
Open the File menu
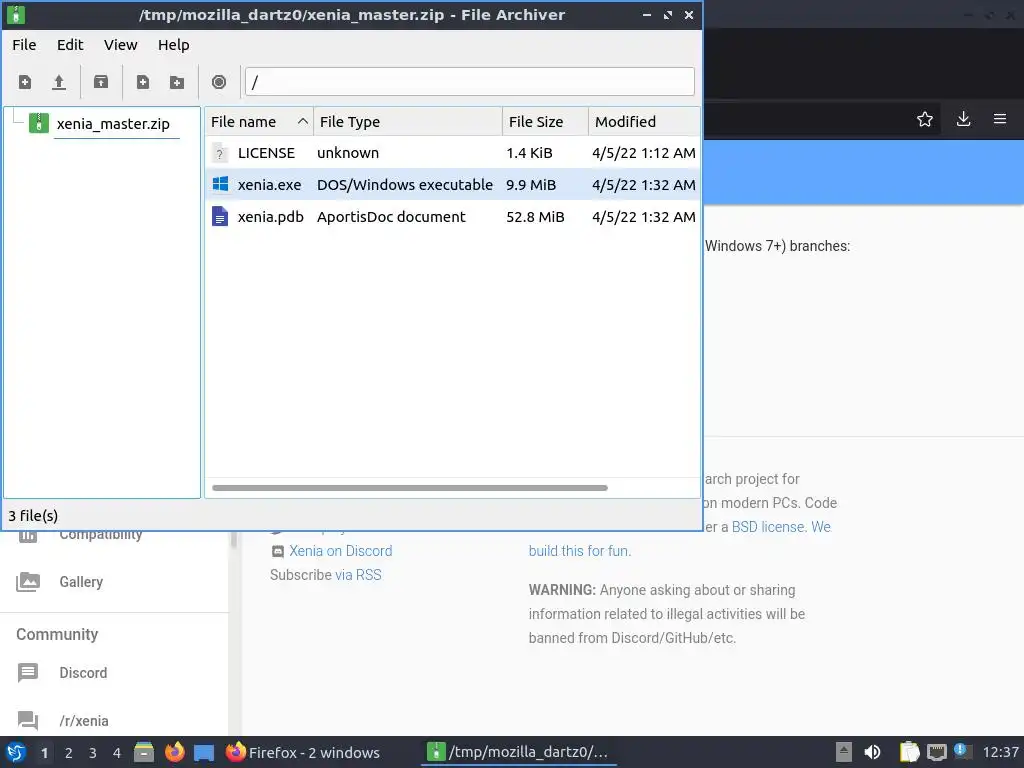point(24,45)
